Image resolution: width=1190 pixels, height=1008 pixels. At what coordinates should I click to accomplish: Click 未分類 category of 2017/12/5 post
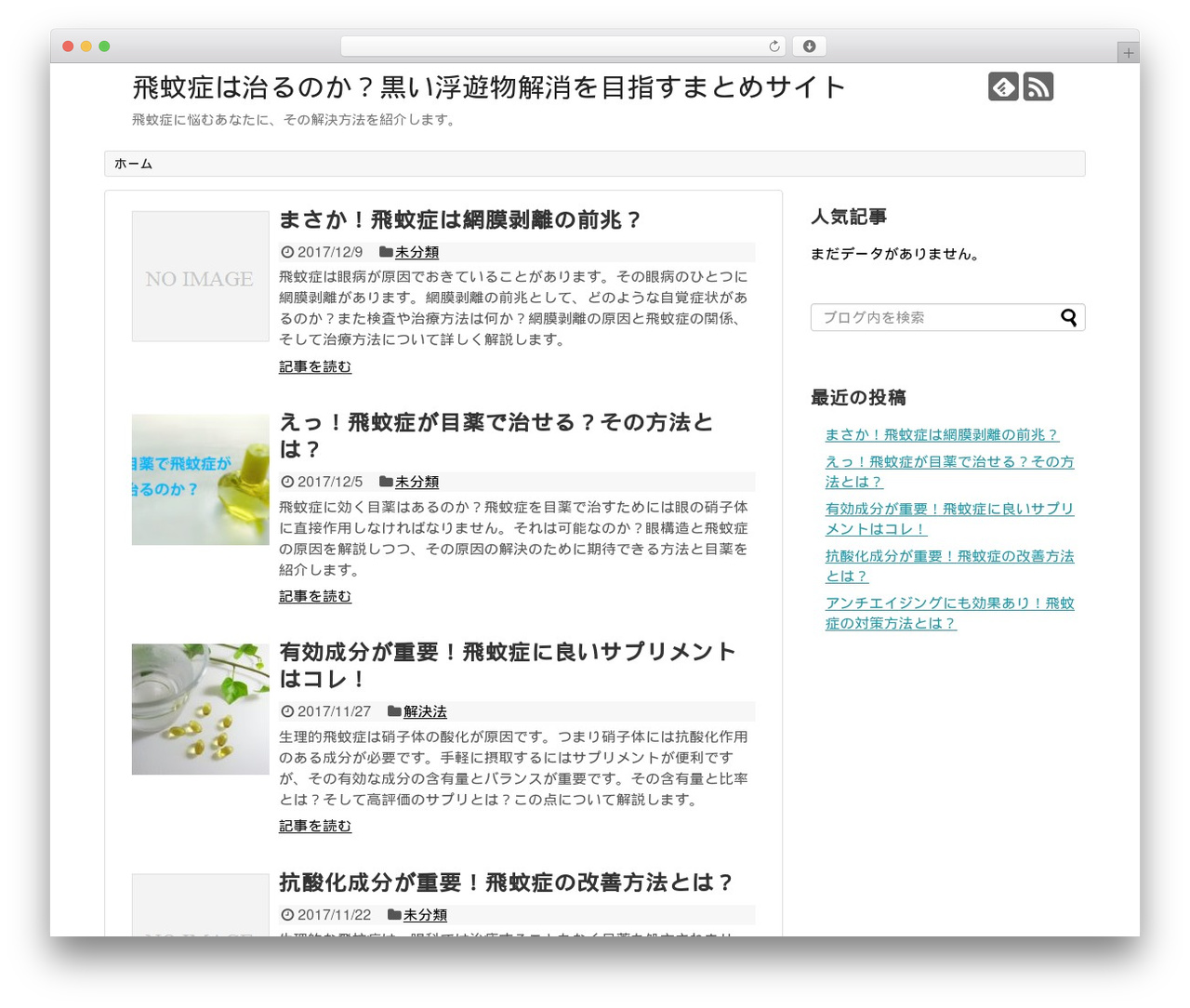pos(416,482)
